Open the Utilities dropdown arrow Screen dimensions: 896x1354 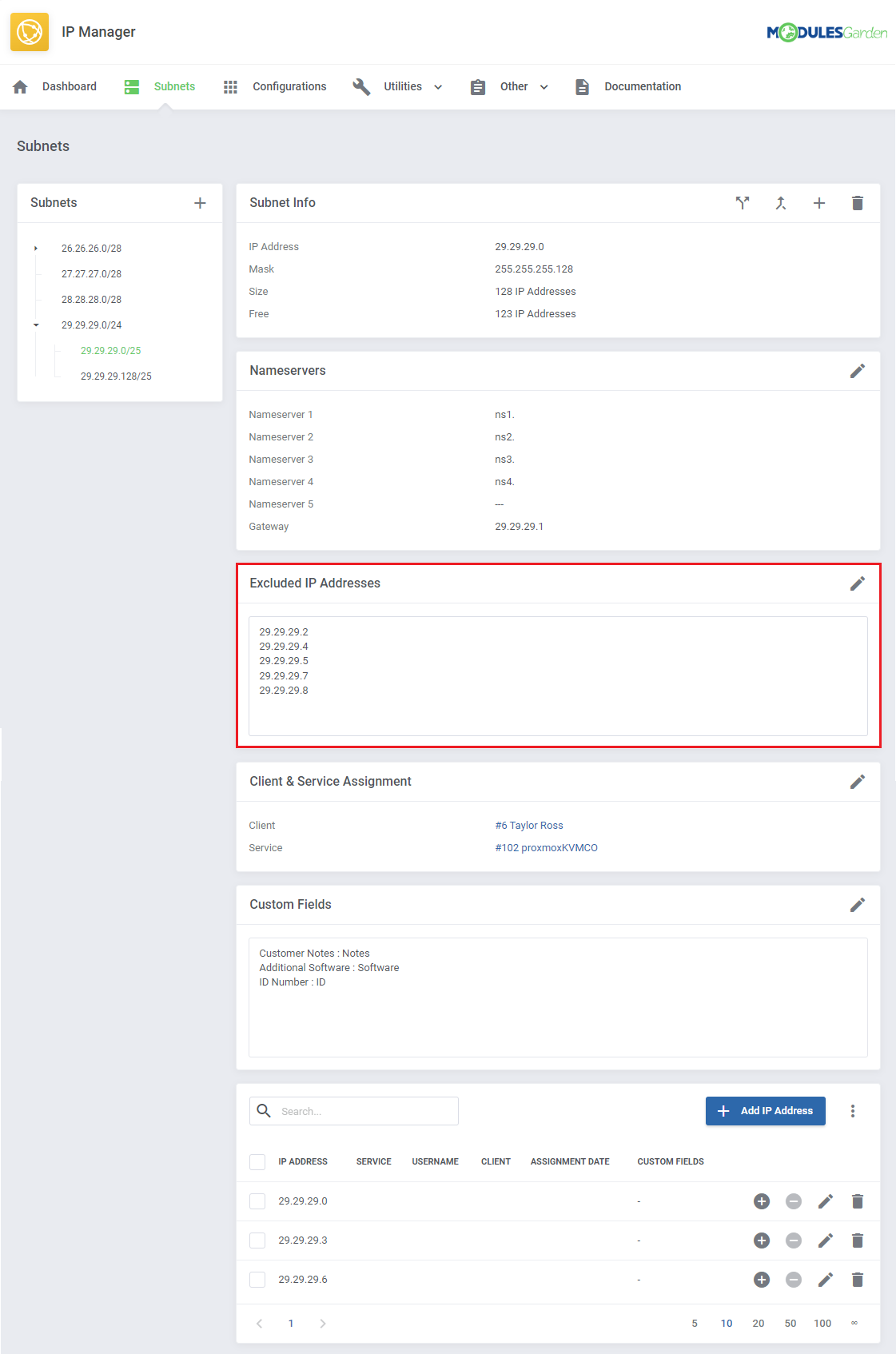[x=438, y=87]
